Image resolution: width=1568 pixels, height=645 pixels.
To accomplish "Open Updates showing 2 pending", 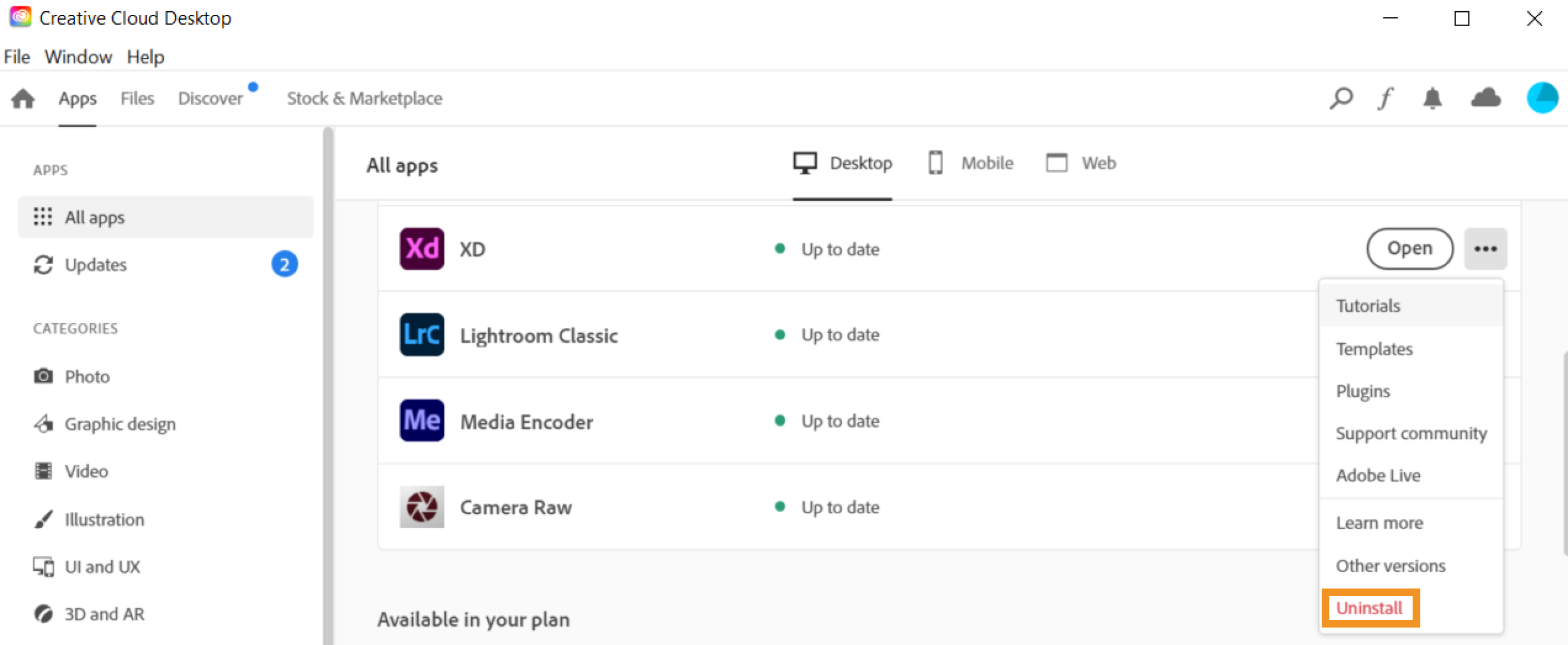I will point(96,264).
